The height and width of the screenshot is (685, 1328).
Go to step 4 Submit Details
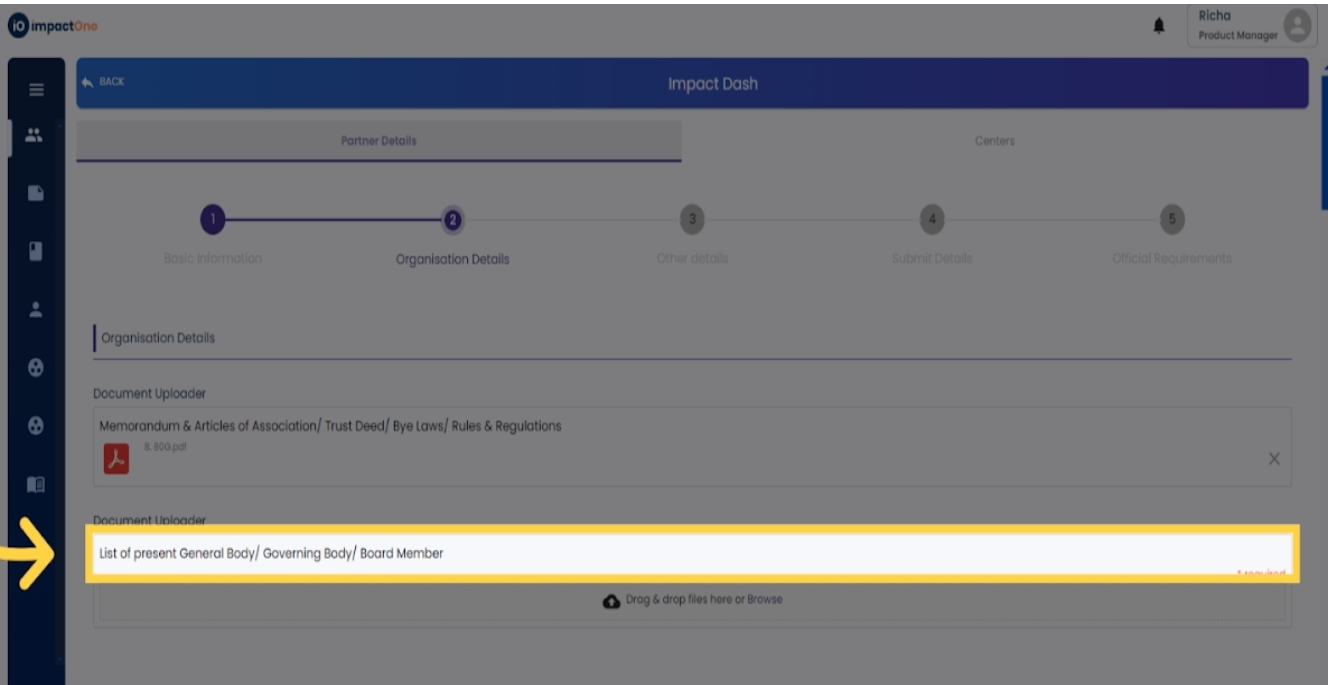(x=932, y=220)
